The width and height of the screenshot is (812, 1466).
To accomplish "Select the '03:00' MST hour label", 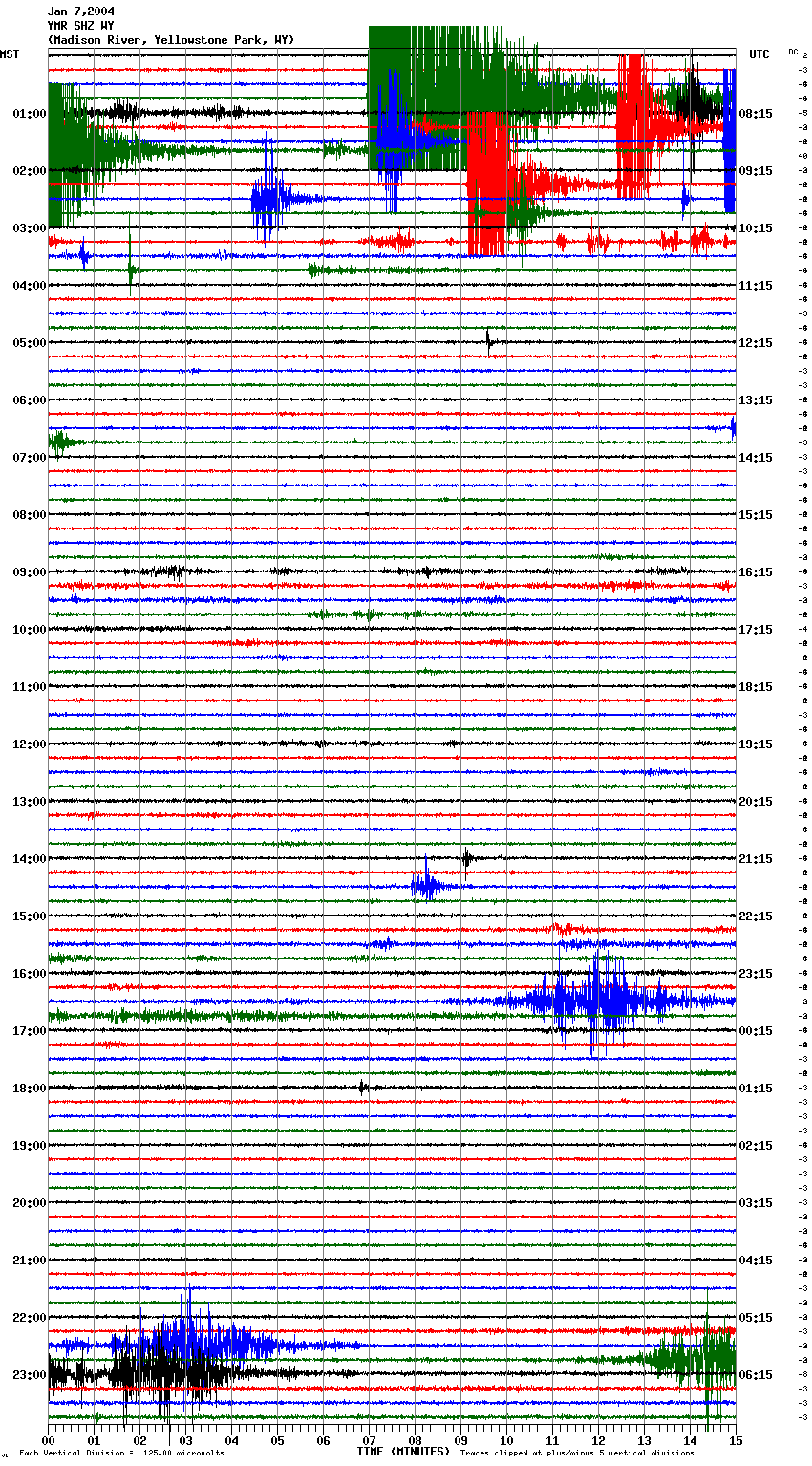I will tap(30, 228).
